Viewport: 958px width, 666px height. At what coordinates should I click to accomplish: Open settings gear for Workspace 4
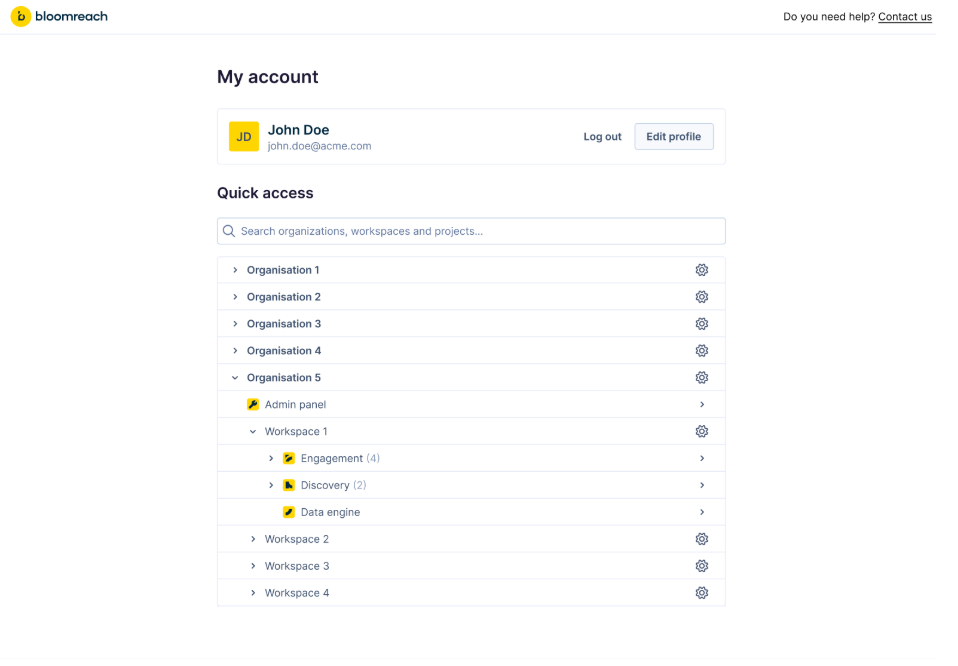click(701, 593)
